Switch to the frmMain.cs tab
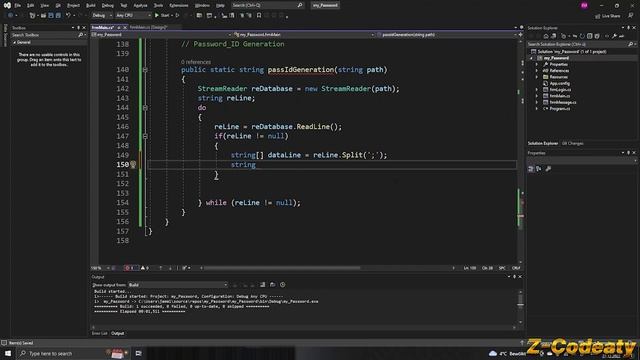Viewport: 640px width, 360px height. click(x=103, y=27)
